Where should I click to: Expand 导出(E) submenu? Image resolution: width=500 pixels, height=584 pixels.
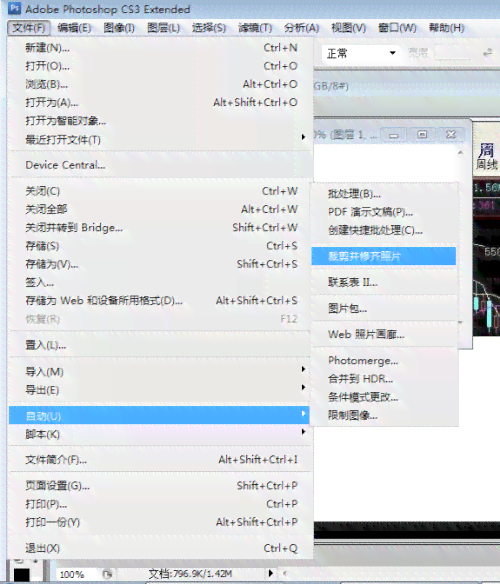coord(160,390)
